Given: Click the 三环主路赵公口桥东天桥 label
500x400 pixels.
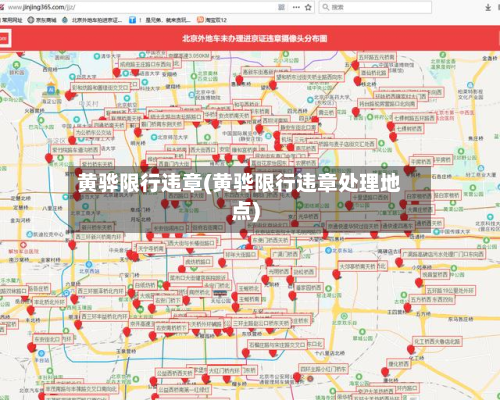Looking at the screenshot, I should tap(261, 323).
